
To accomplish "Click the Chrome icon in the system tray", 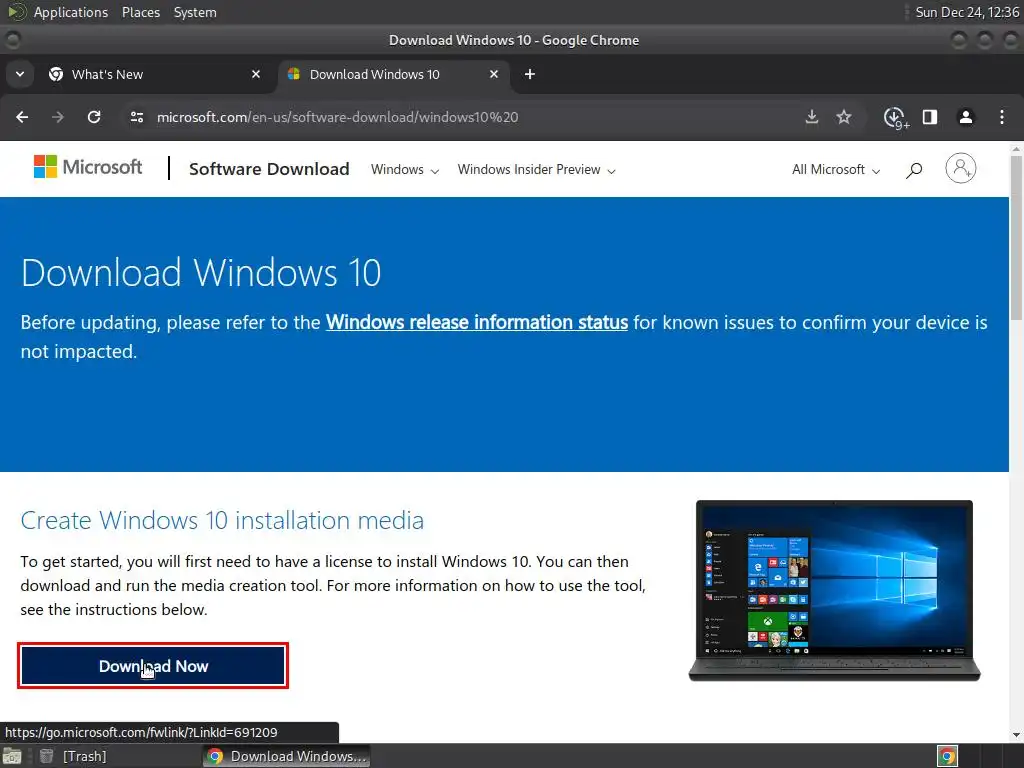I will [x=947, y=756].
